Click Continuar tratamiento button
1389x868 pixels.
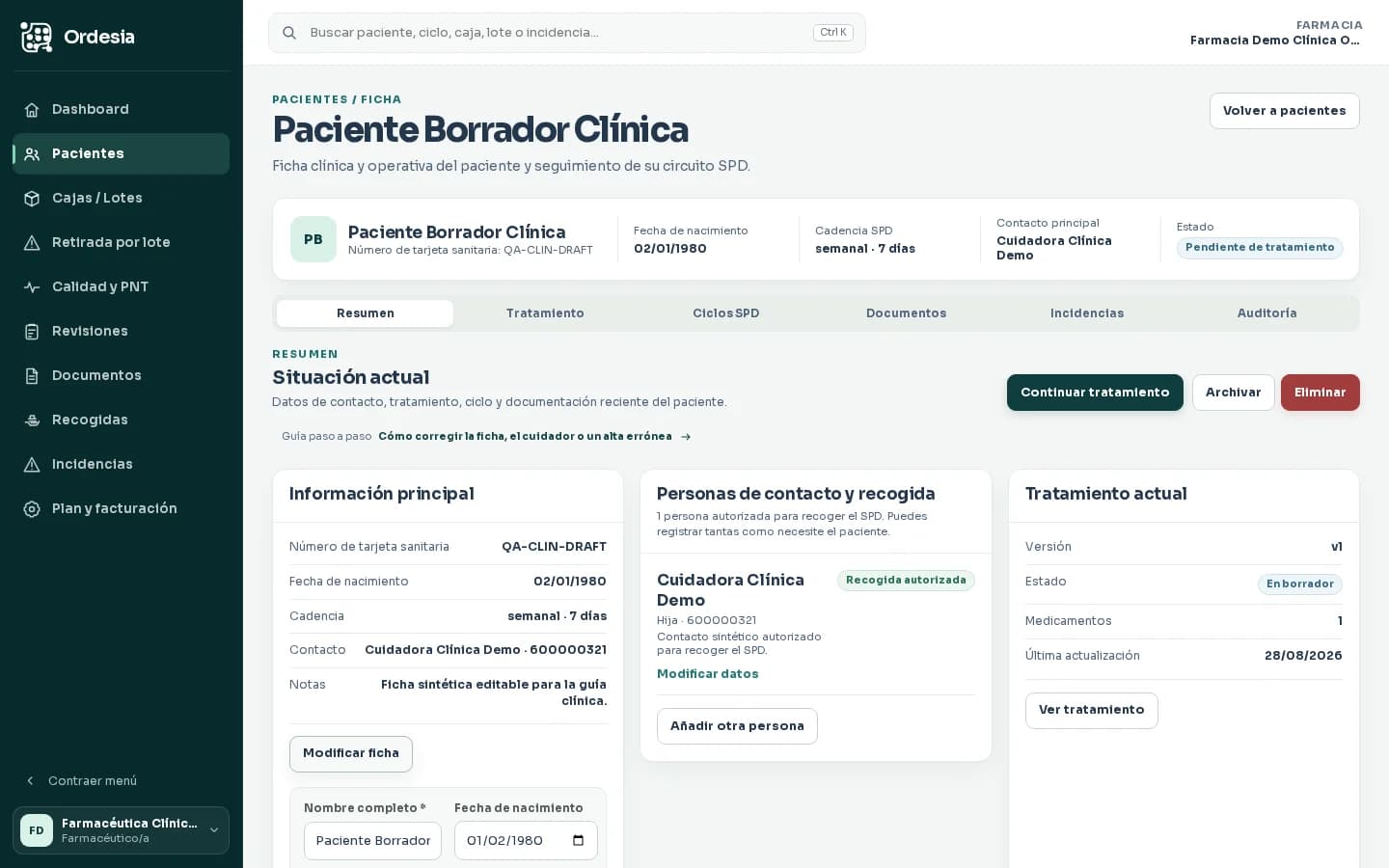[x=1095, y=393]
